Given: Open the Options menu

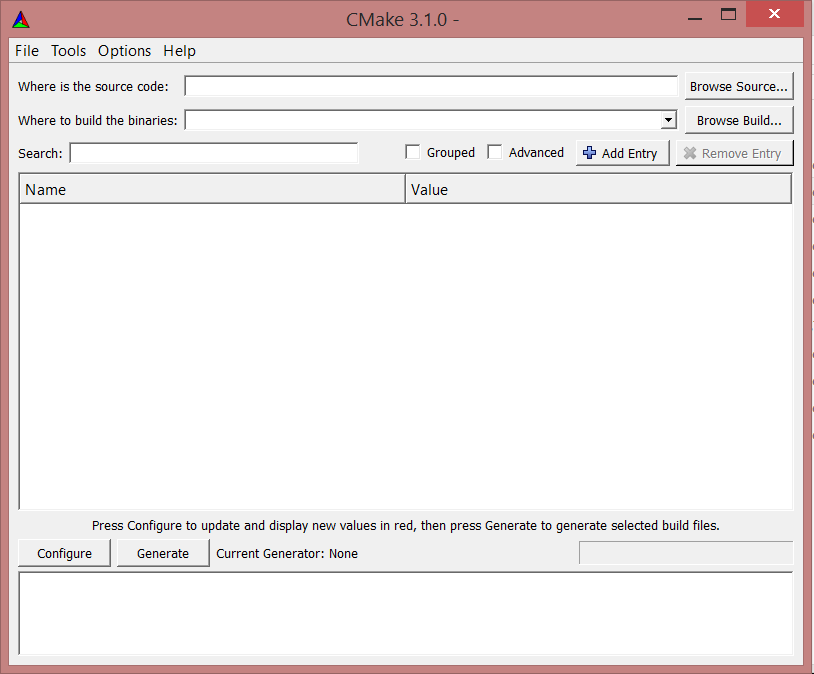Looking at the screenshot, I should [125, 51].
